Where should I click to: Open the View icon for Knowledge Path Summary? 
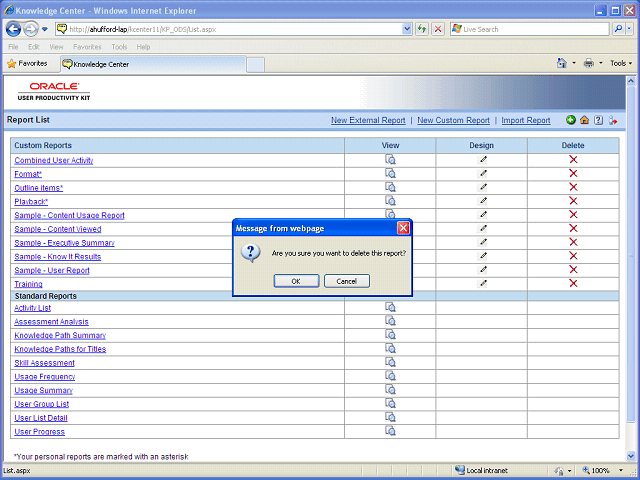[x=390, y=335]
